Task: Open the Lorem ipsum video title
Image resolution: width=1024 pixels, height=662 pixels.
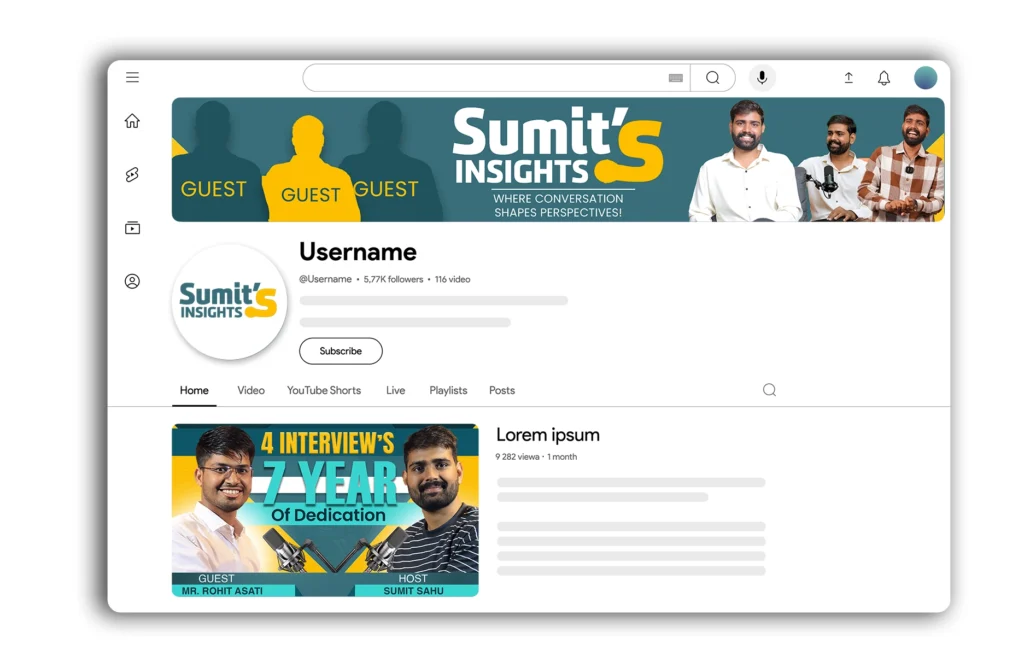Action: click(548, 435)
